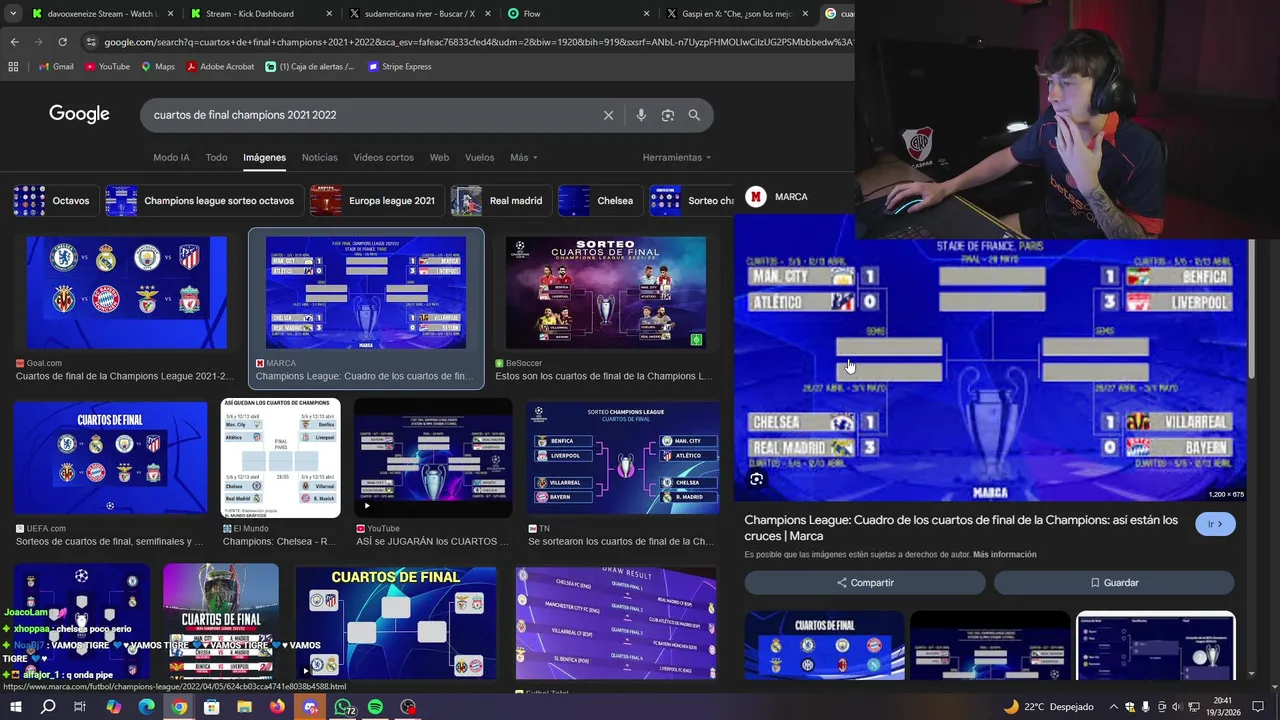Image resolution: width=1280 pixels, height=720 pixels.
Task: Click the Compartir button
Action: point(865,582)
